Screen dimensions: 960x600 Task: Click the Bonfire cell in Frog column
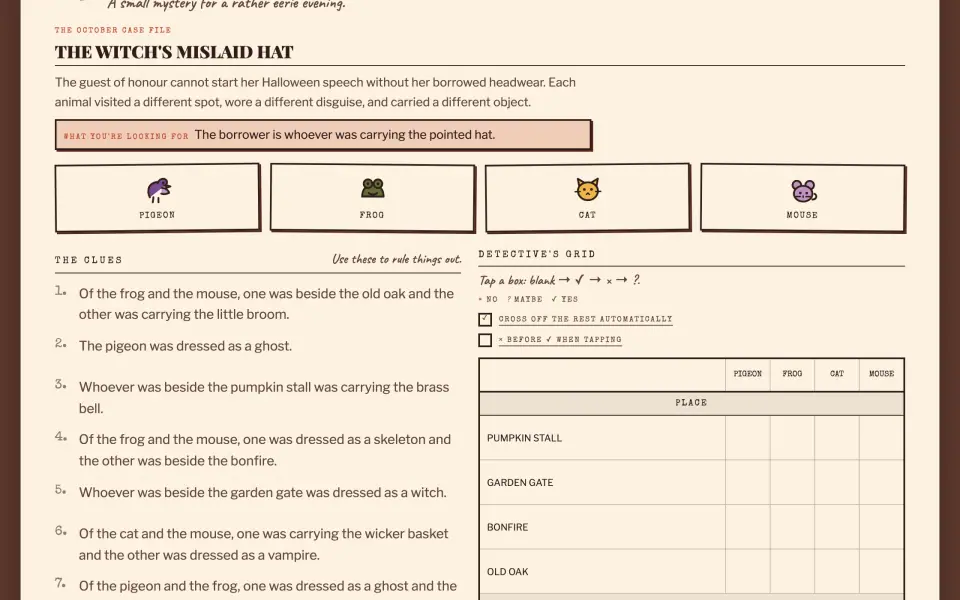tap(792, 527)
